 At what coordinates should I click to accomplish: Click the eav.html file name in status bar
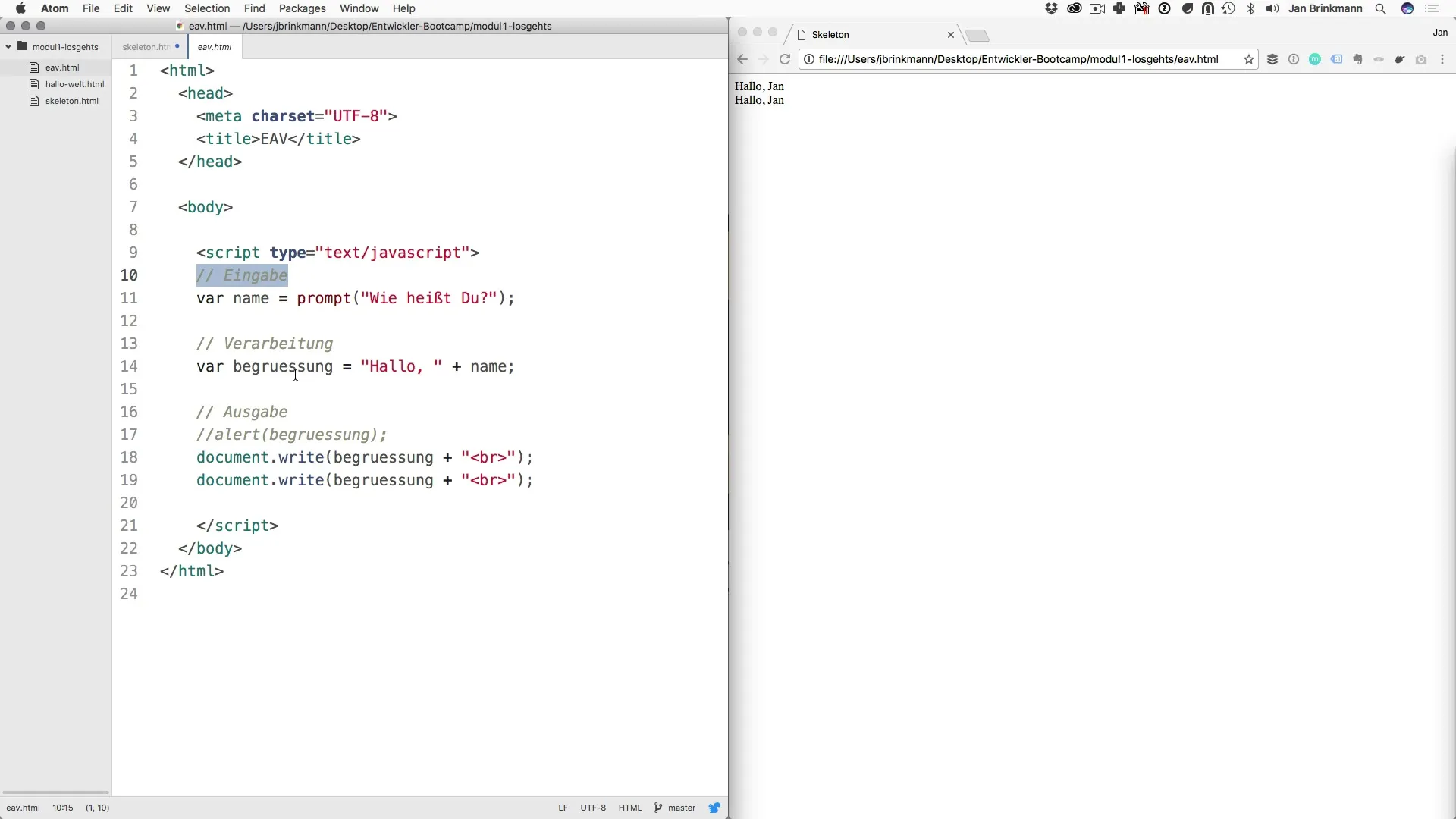pos(23,808)
